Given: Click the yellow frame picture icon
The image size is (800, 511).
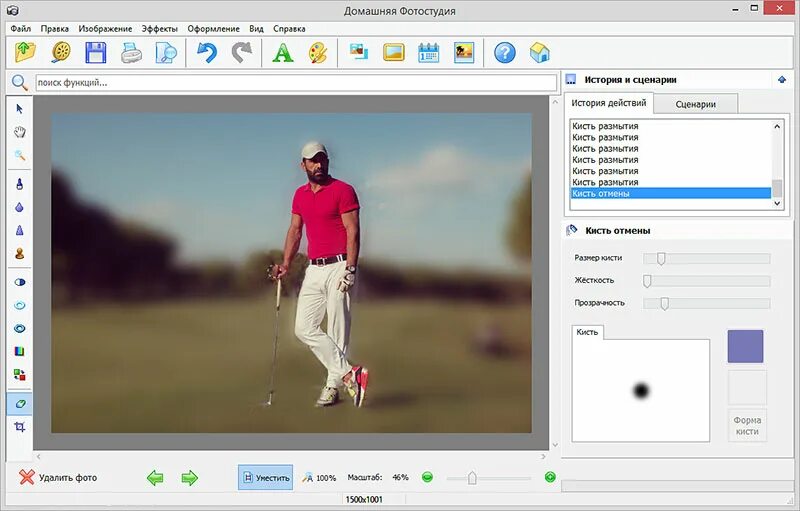Looking at the screenshot, I should click(393, 53).
